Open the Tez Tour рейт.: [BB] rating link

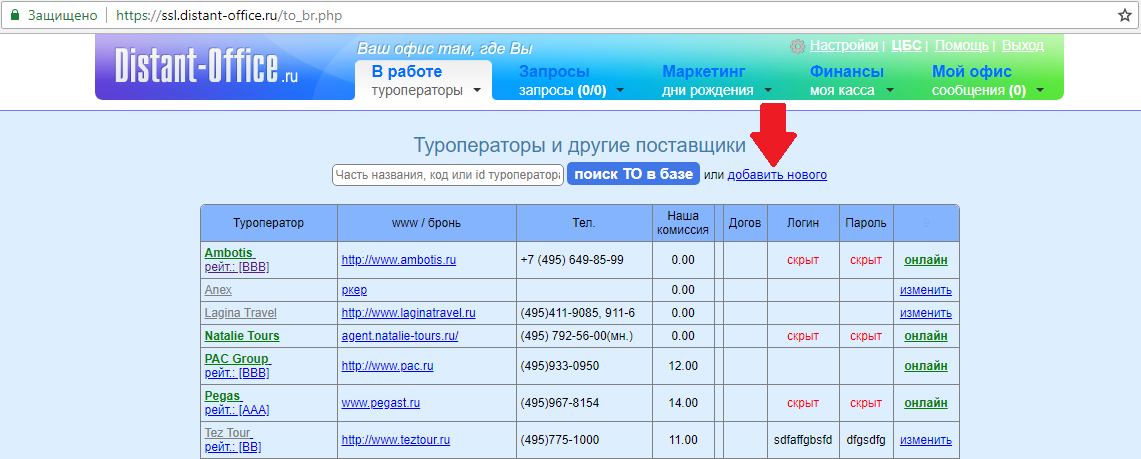233,447
